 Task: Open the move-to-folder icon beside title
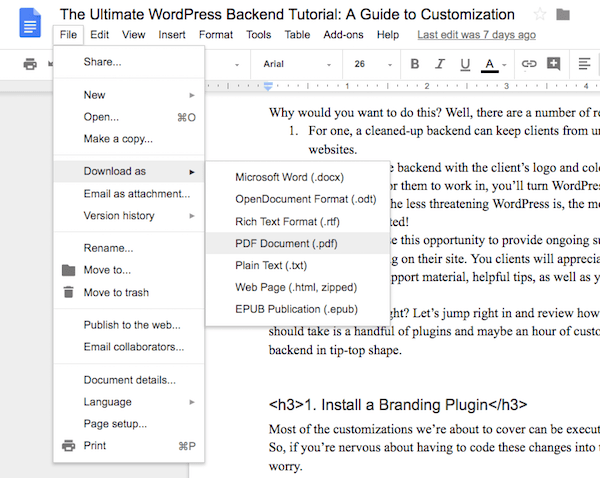[x=562, y=15]
